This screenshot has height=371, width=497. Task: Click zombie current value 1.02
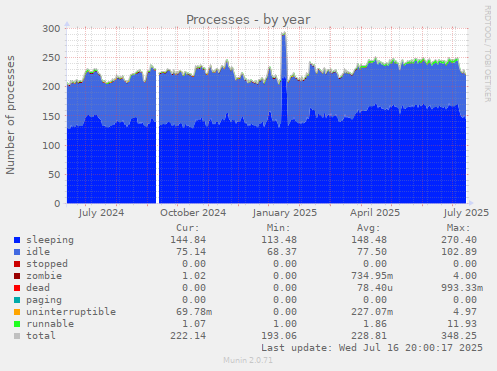click(194, 276)
